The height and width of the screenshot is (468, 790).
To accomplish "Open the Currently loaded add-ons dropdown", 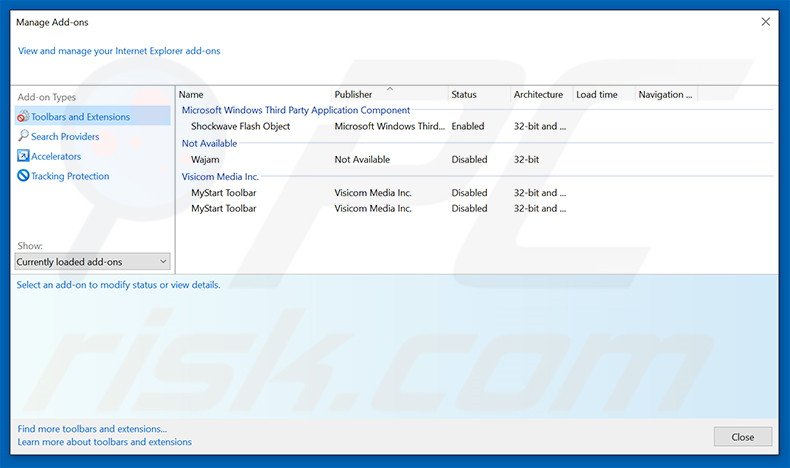I will 92,261.
